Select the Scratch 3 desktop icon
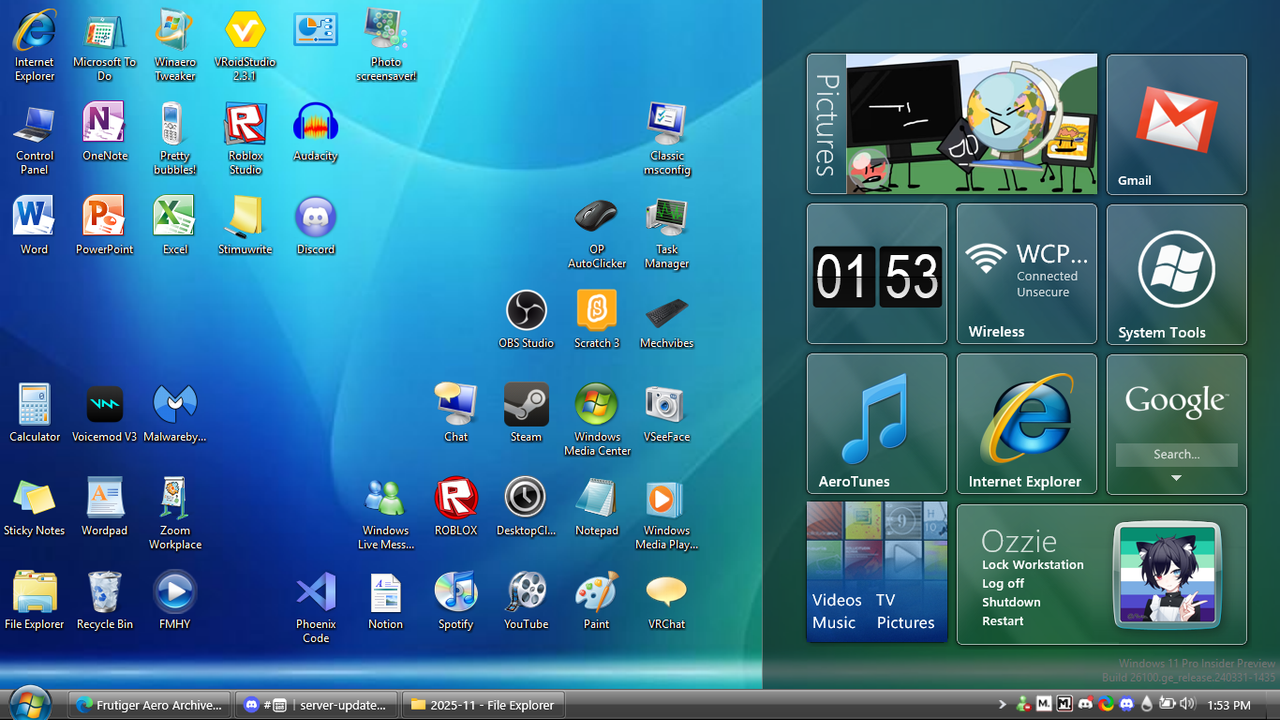The height and width of the screenshot is (720, 1280). pos(597,319)
